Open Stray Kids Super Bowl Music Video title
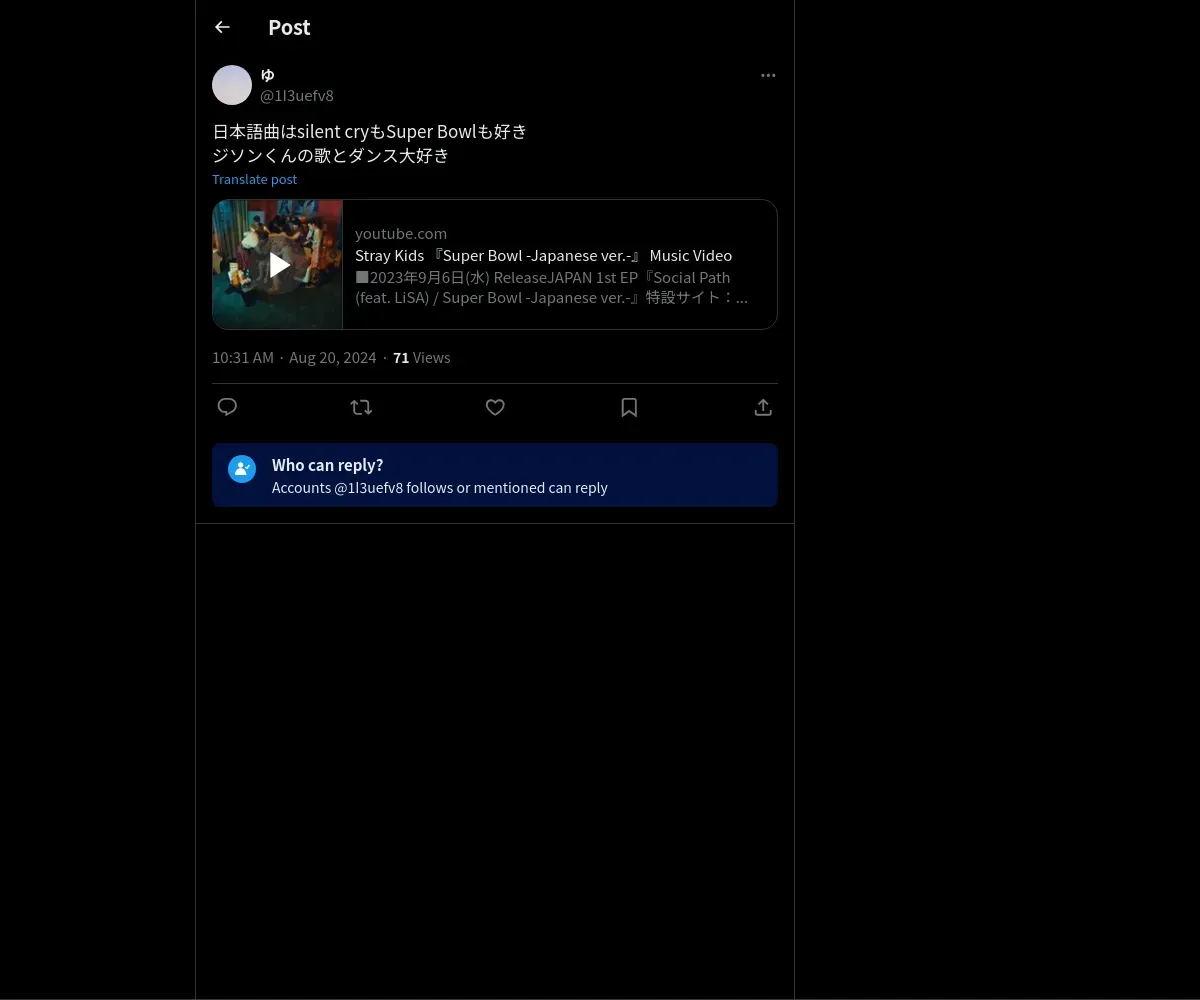1200x1000 pixels. pyautogui.click(x=543, y=255)
